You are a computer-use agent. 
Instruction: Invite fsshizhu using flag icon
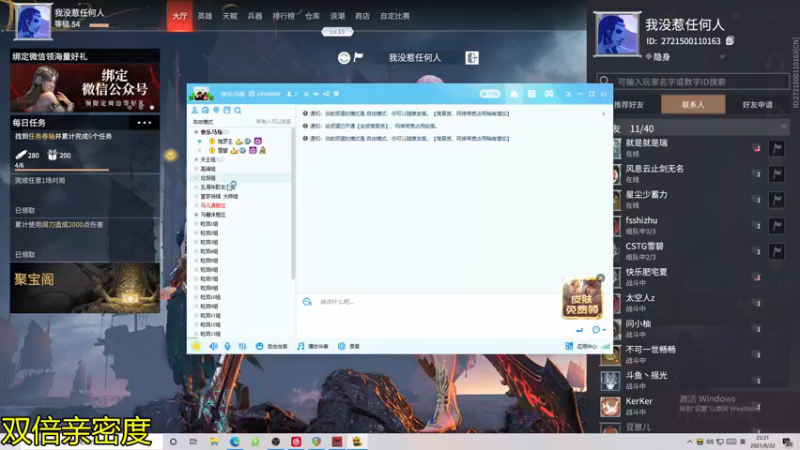click(777, 226)
